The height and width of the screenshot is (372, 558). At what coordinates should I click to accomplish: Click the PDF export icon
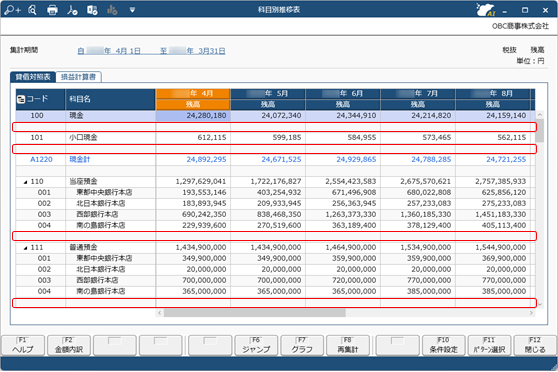72,10
